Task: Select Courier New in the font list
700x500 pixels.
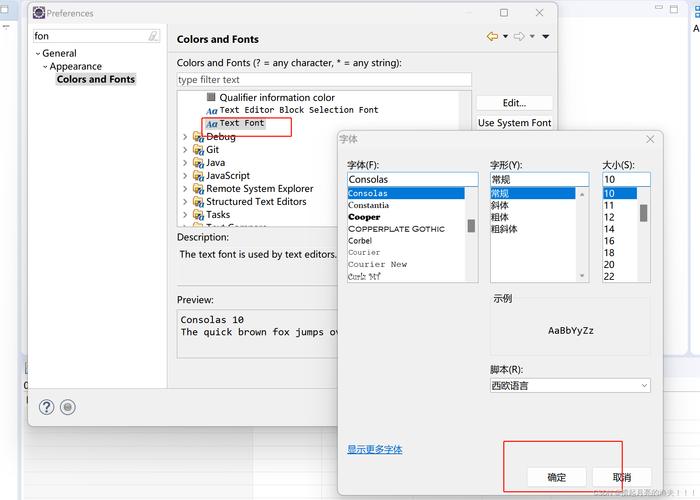Action: pos(378,264)
